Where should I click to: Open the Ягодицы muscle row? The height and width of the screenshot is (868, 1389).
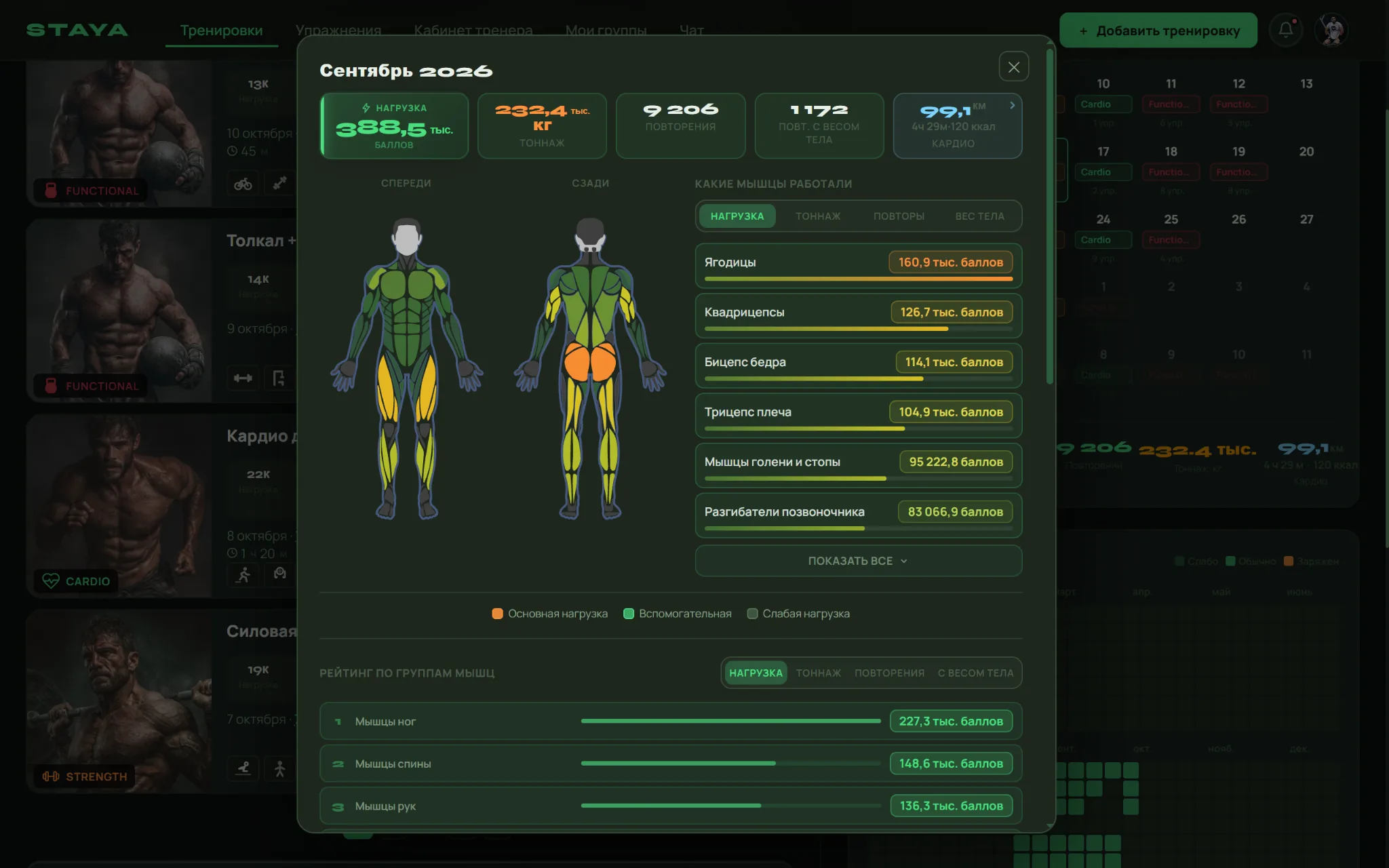[x=858, y=266]
